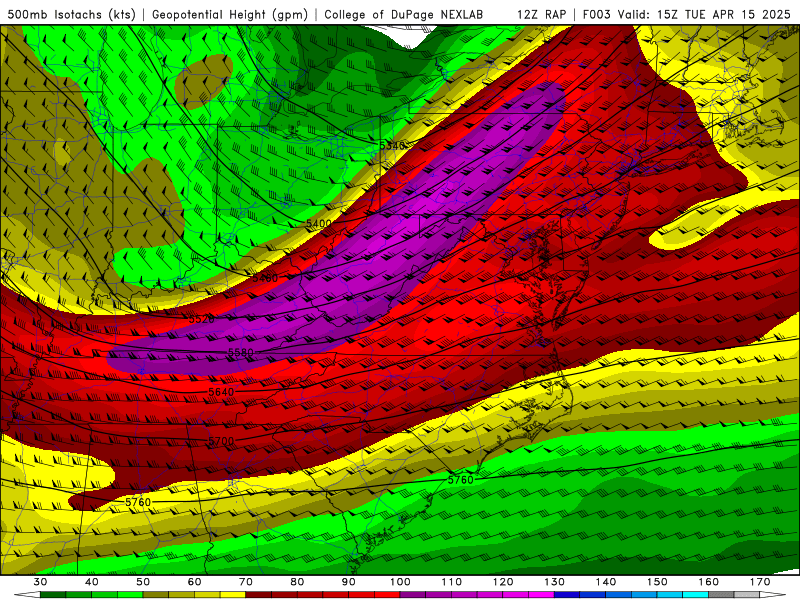Select the 150 label on the color scale
800x600 pixels.
(657, 582)
